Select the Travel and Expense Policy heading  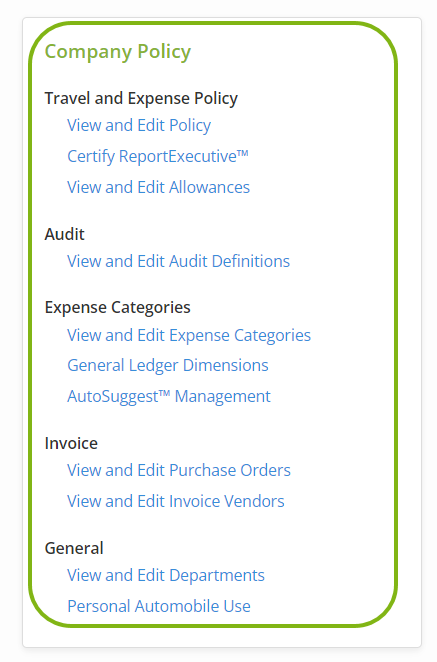pos(141,98)
